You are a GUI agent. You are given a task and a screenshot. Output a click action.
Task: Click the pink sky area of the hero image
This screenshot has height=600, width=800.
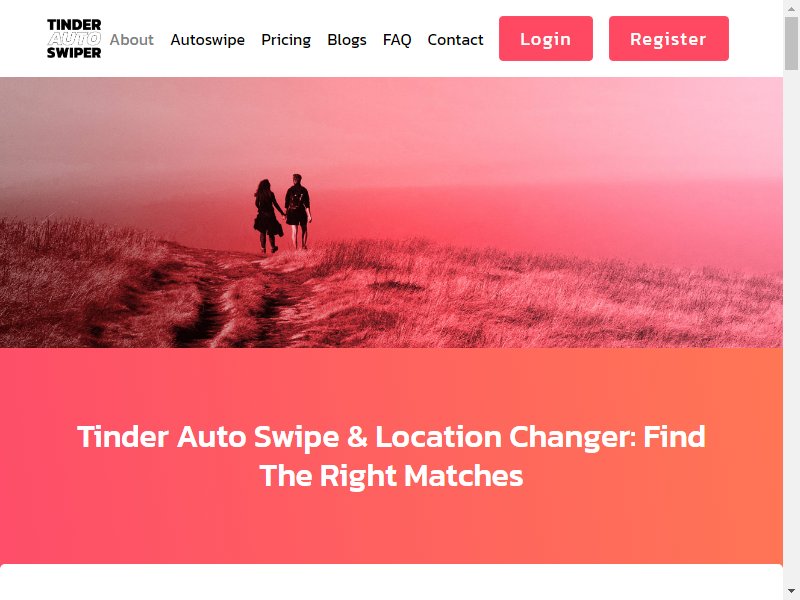(x=510, y=128)
